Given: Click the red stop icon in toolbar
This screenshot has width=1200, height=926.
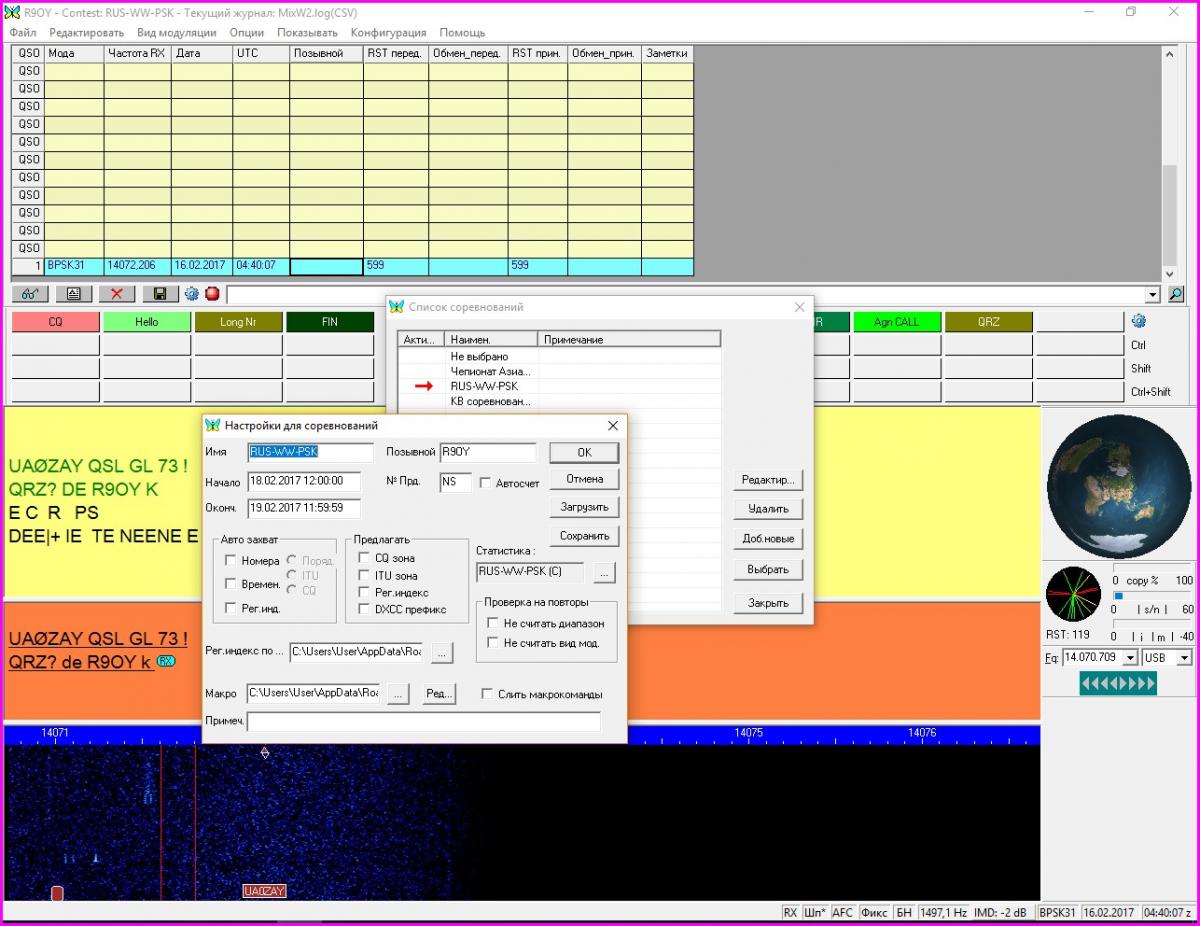Looking at the screenshot, I should (x=212, y=294).
